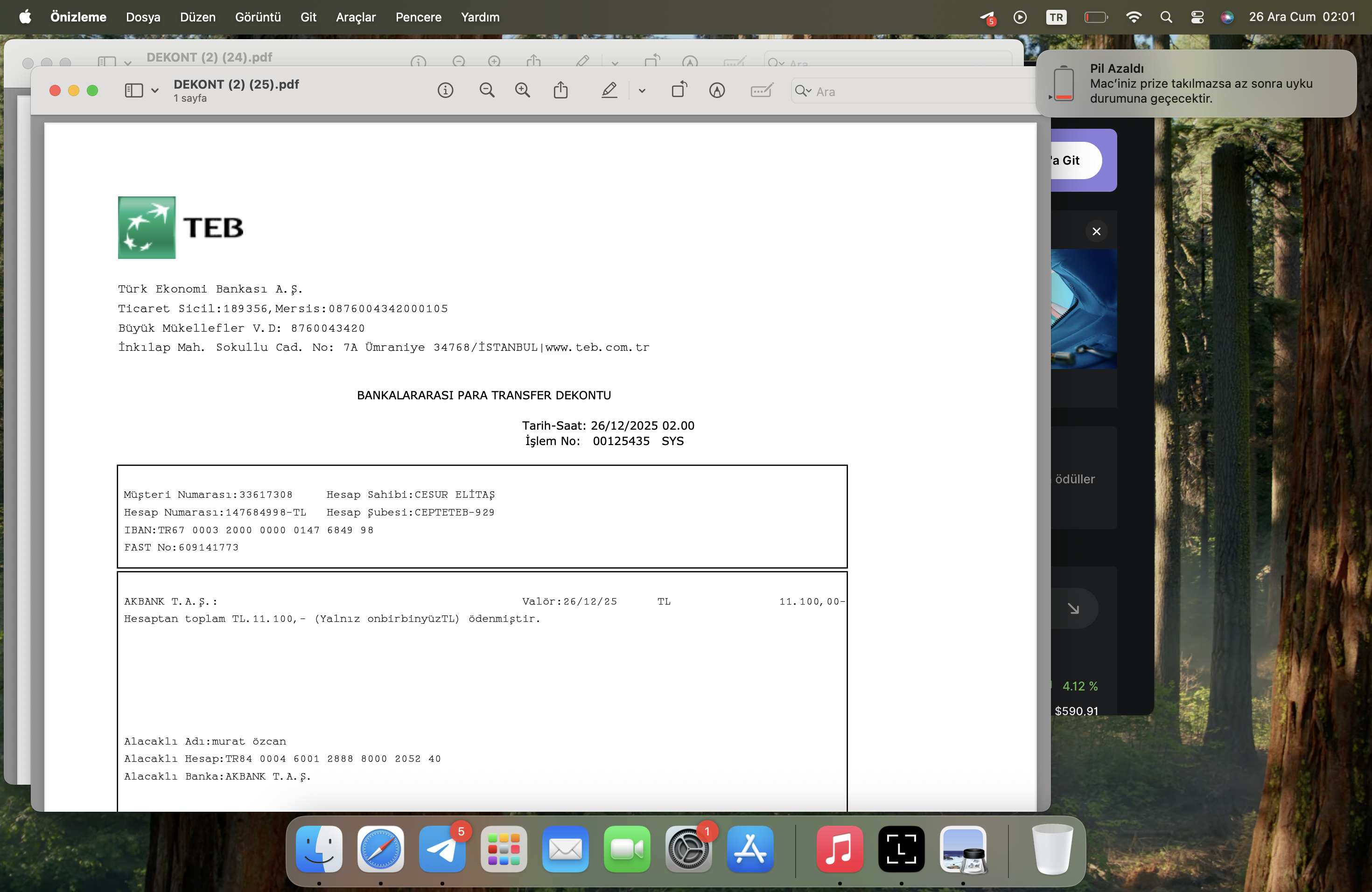Click the date and time 26 Ara Cum 02:01
This screenshot has height=892, width=1372.
coord(1302,17)
